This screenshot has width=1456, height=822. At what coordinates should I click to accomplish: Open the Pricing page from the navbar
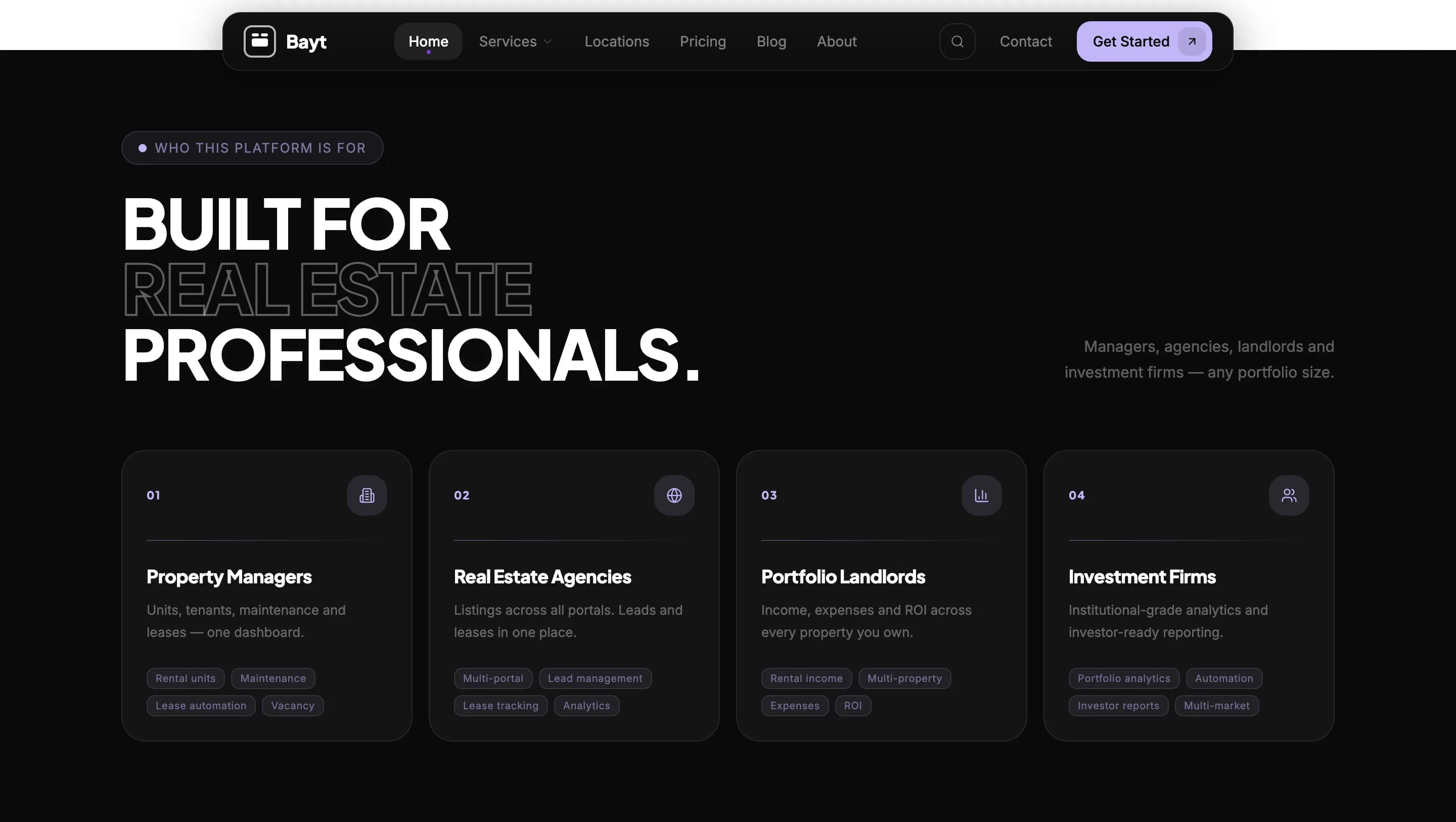tap(703, 41)
